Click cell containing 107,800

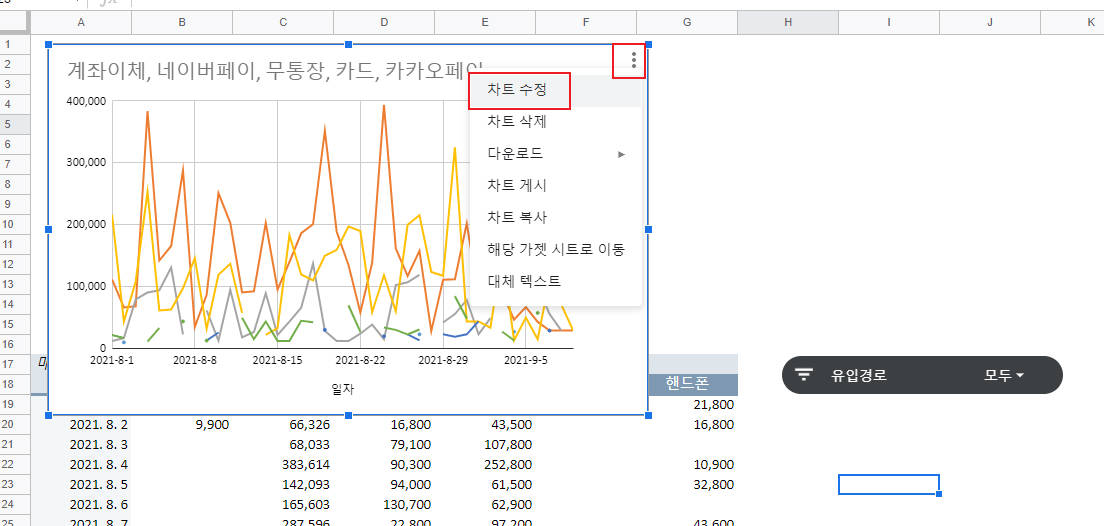pyautogui.click(x=485, y=444)
